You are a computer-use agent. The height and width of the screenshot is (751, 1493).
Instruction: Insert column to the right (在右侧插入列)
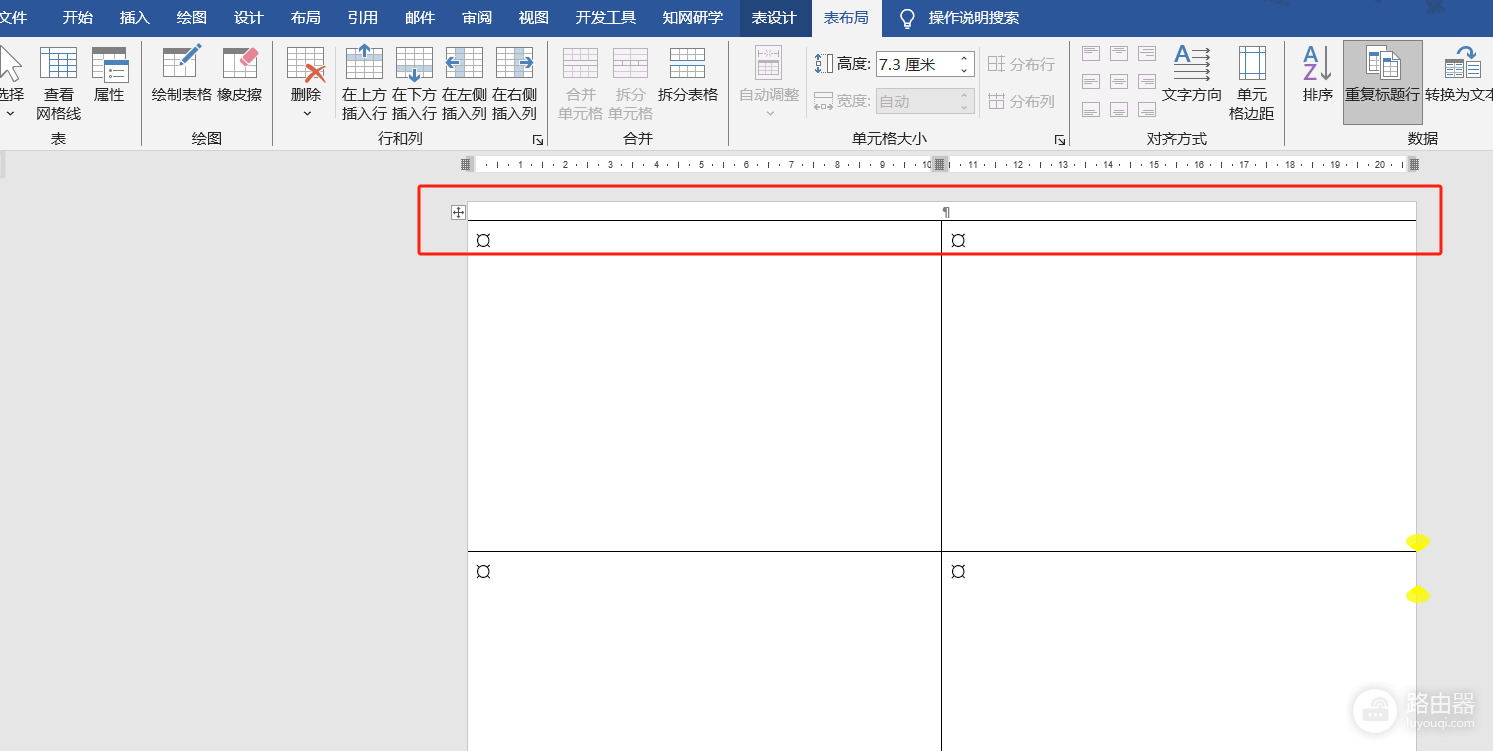(x=514, y=83)
